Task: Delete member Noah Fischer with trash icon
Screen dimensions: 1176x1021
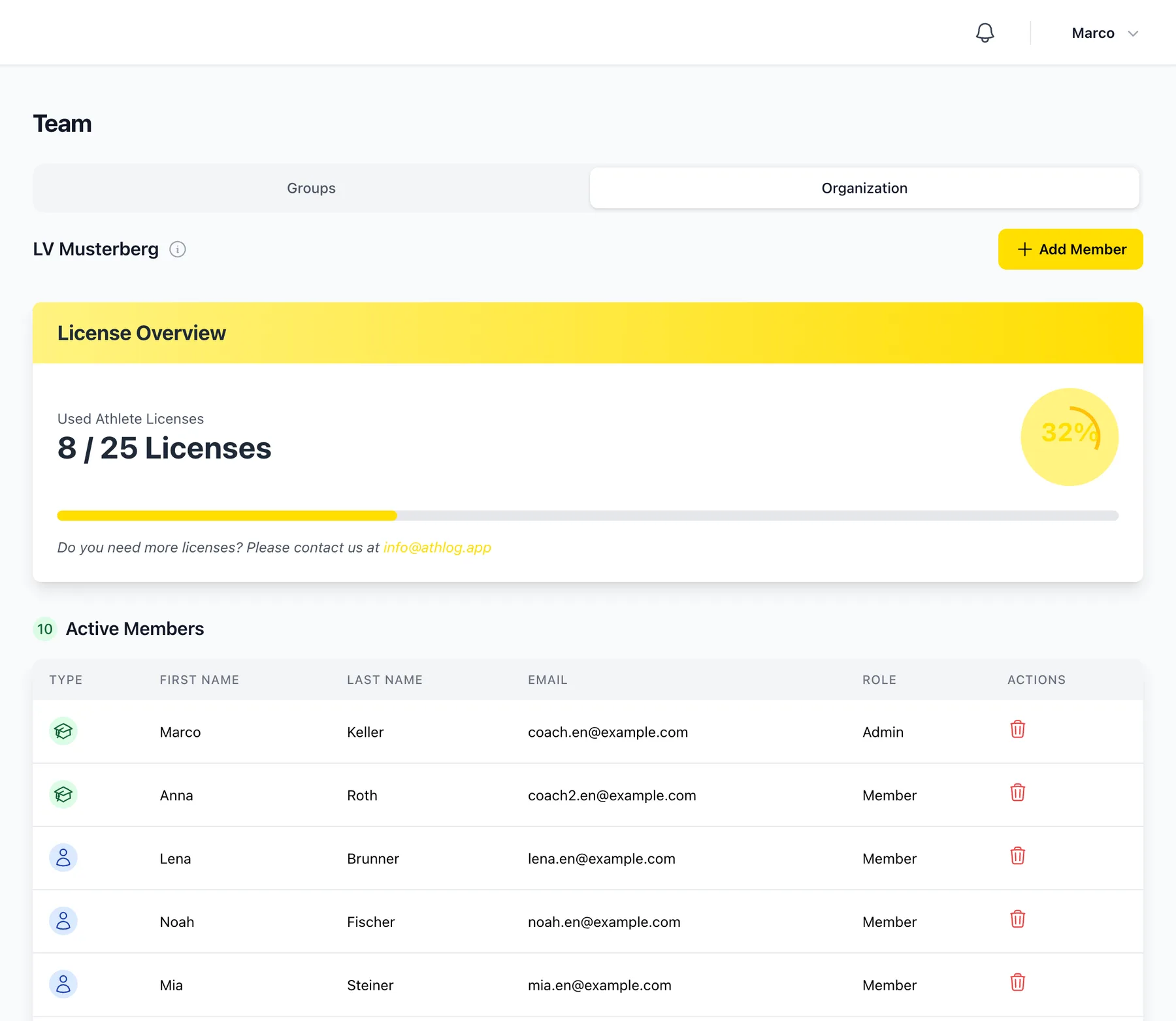Action: click(1017, 919)
